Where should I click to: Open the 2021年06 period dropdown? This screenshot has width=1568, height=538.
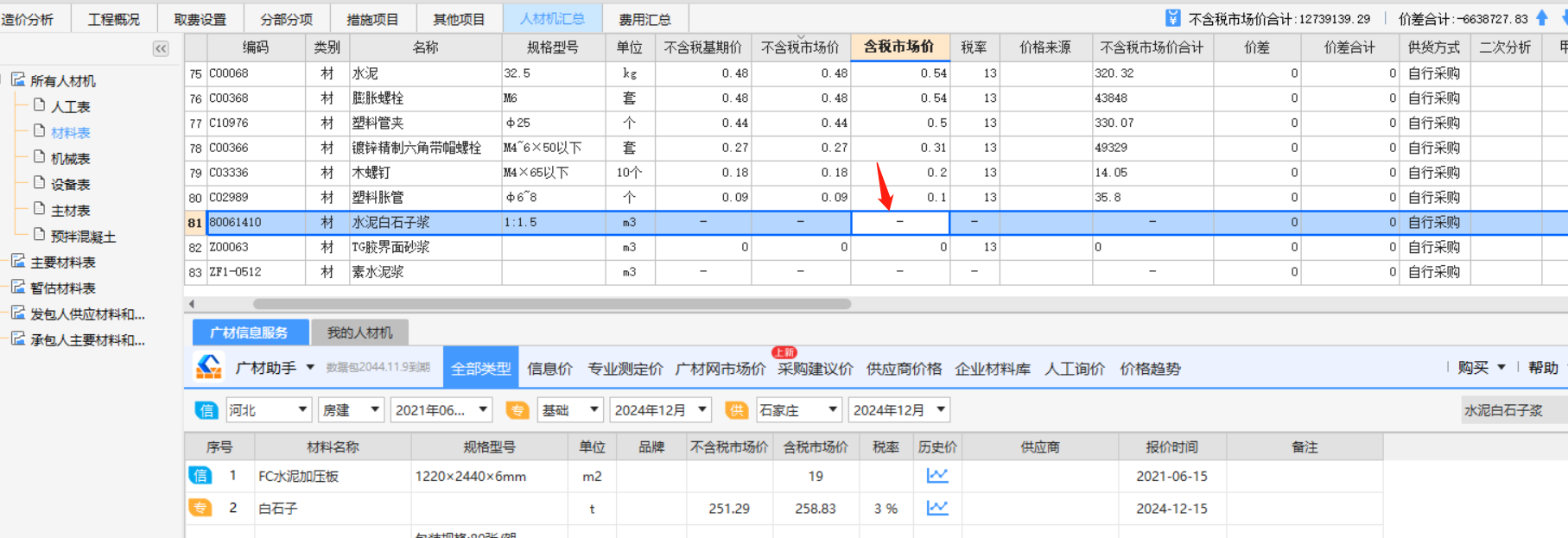click(x=484, y=409)
